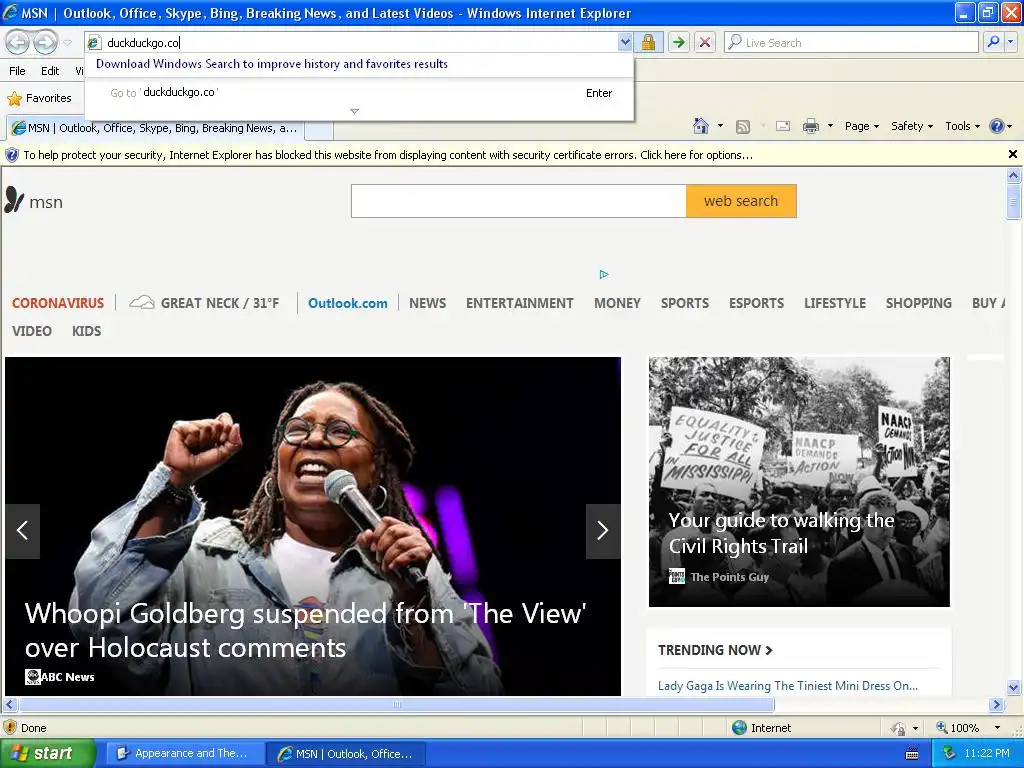This screenshot has width=1024, height=768.
Task: Click the green Go arrow button
Action: click(679, 43)
